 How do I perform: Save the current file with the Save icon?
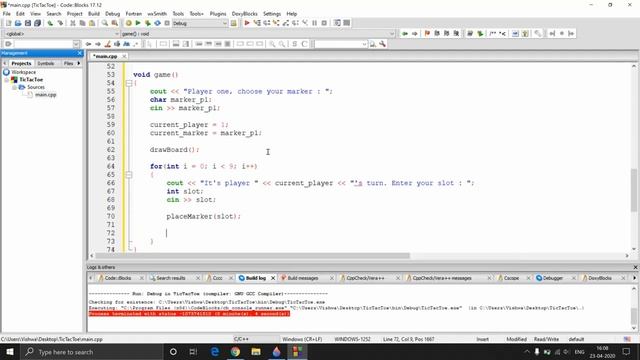[x=28, y=23]
